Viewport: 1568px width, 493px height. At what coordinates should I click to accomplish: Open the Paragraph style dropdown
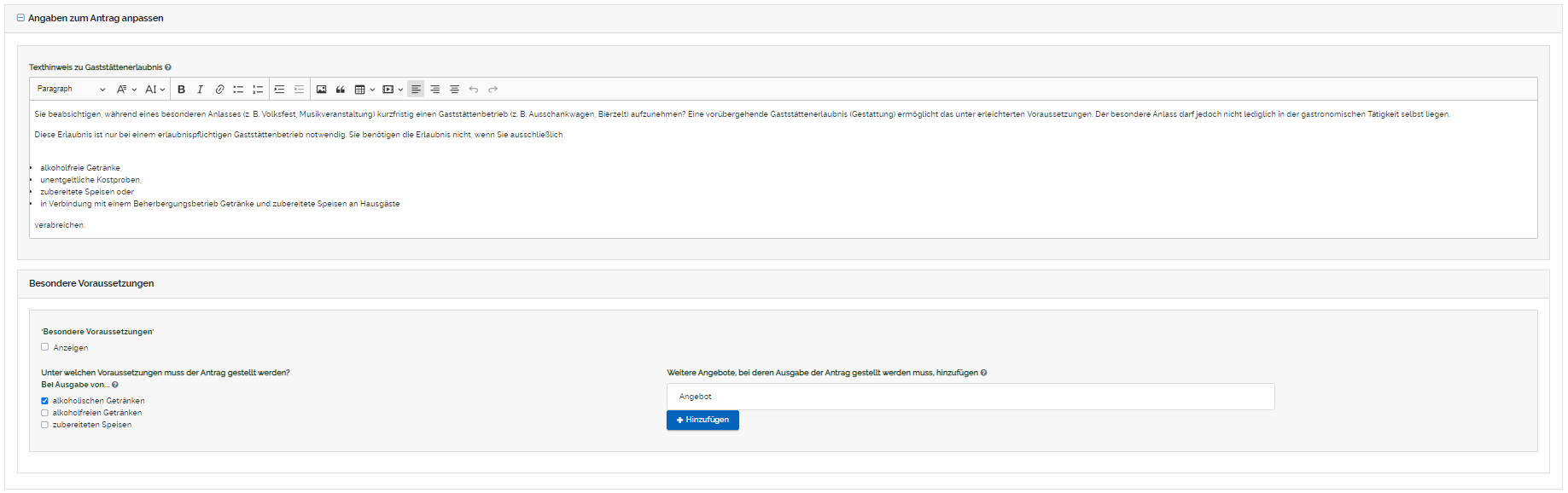pyautogui.click(x=72, y=90)
